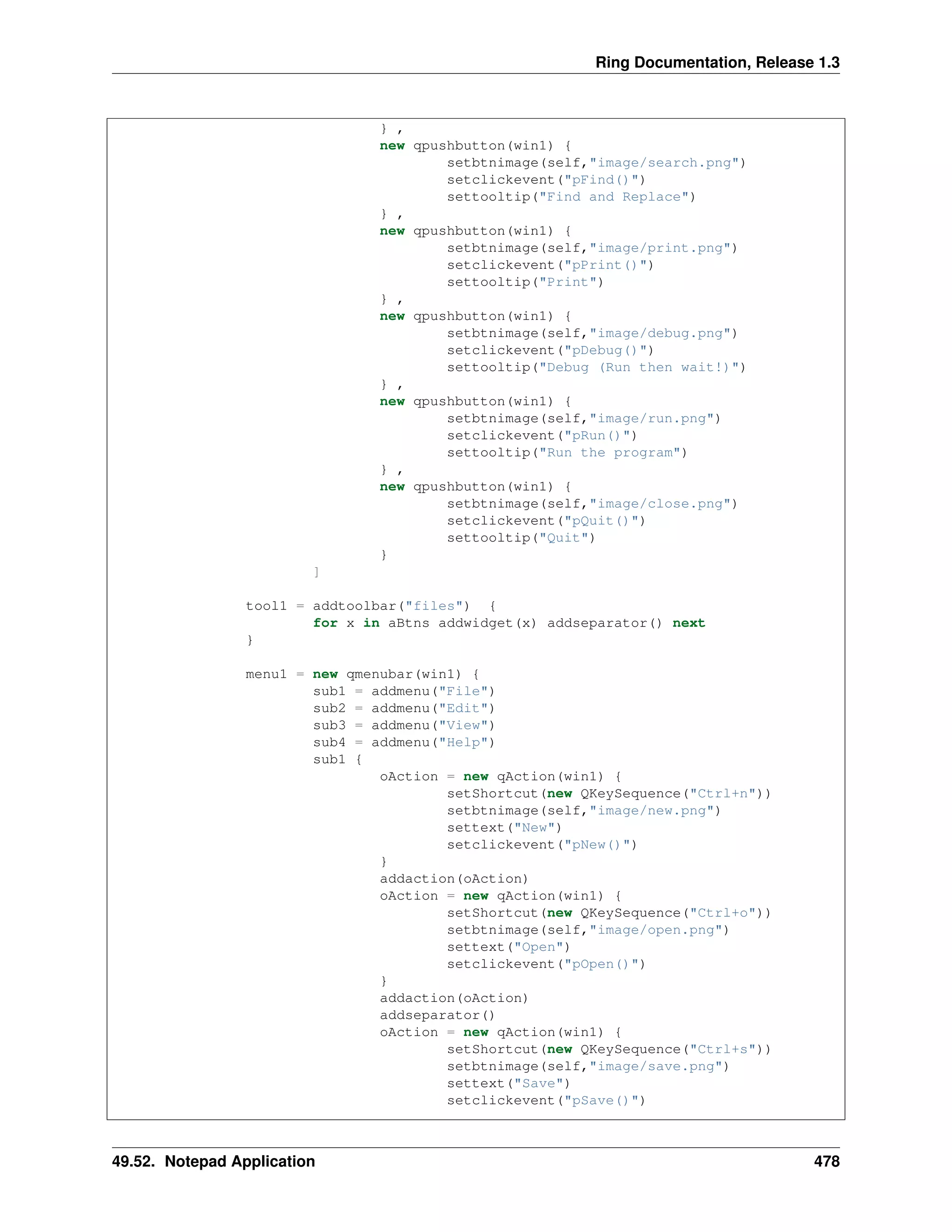The height and width of the screenshot is (1232, 952).
Task: Click the page number 478
Action: [x=826, y=1161]
